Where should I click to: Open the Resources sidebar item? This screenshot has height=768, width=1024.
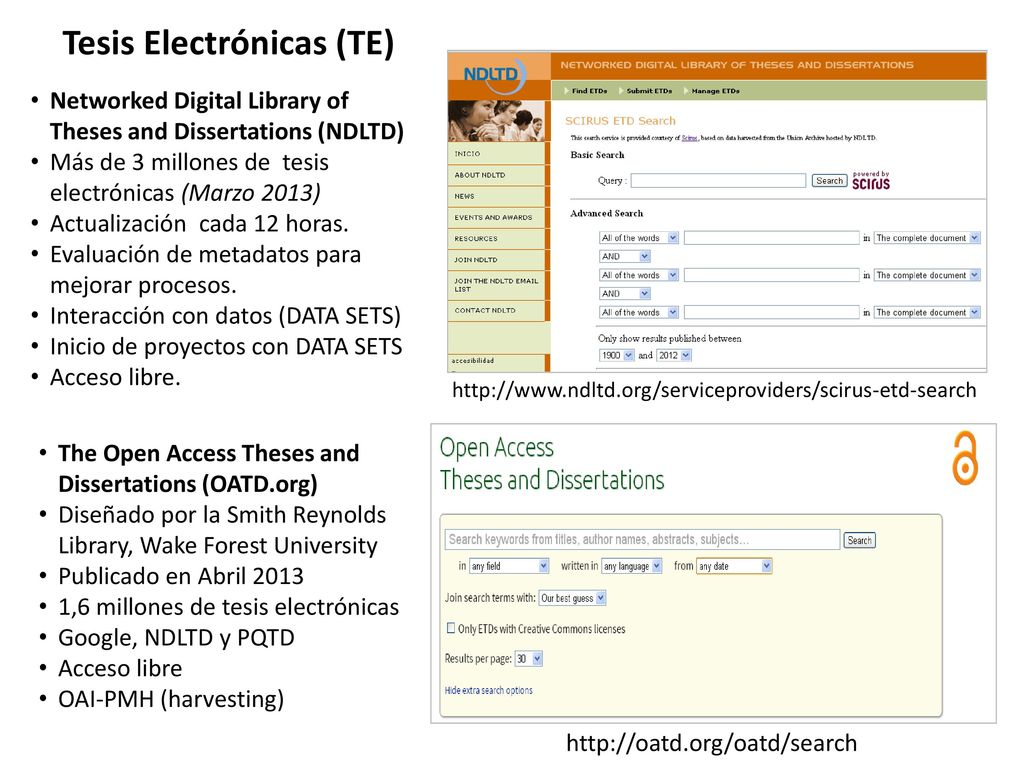[x=476, y=238]
